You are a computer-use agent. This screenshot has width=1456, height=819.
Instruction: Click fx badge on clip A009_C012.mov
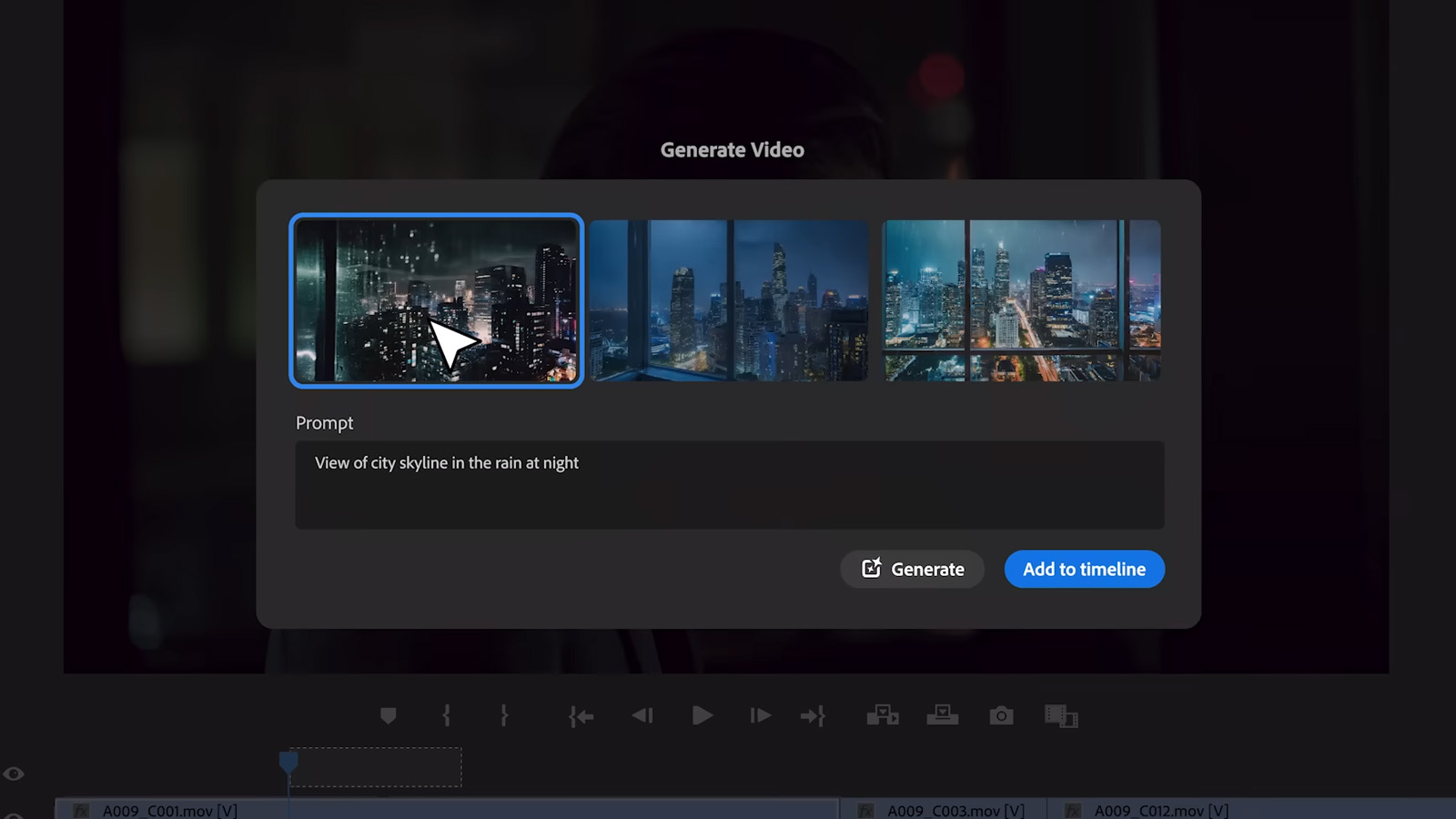coord(1073,811)
